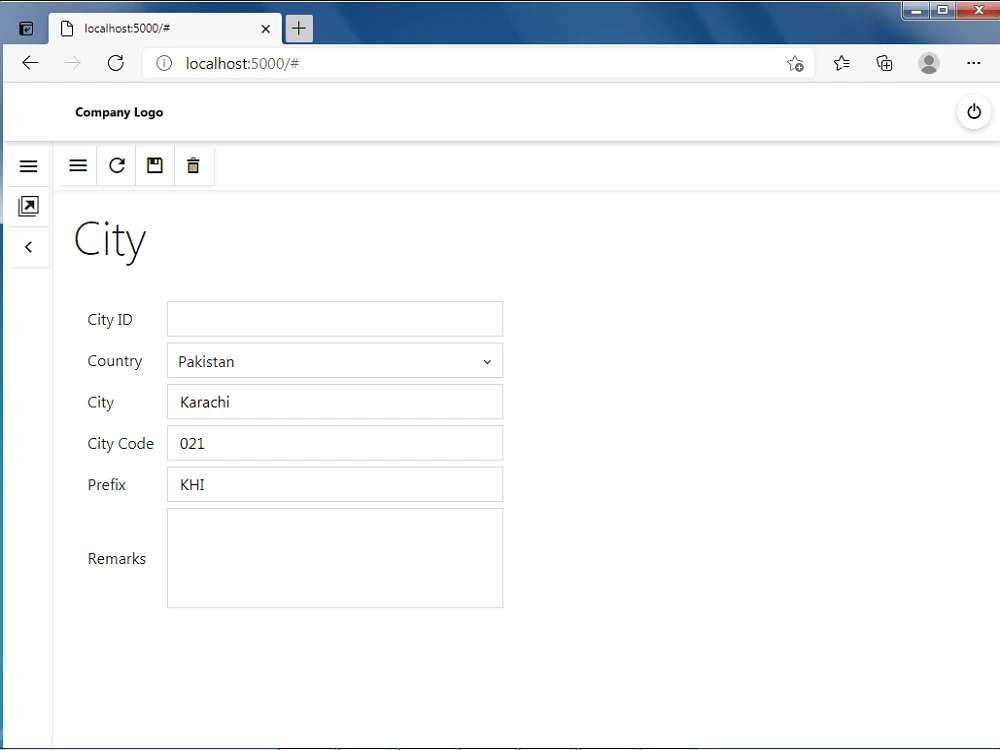Click the sidebar open-in-window icon
1000x750 pixels.
[x=28, y=206]
